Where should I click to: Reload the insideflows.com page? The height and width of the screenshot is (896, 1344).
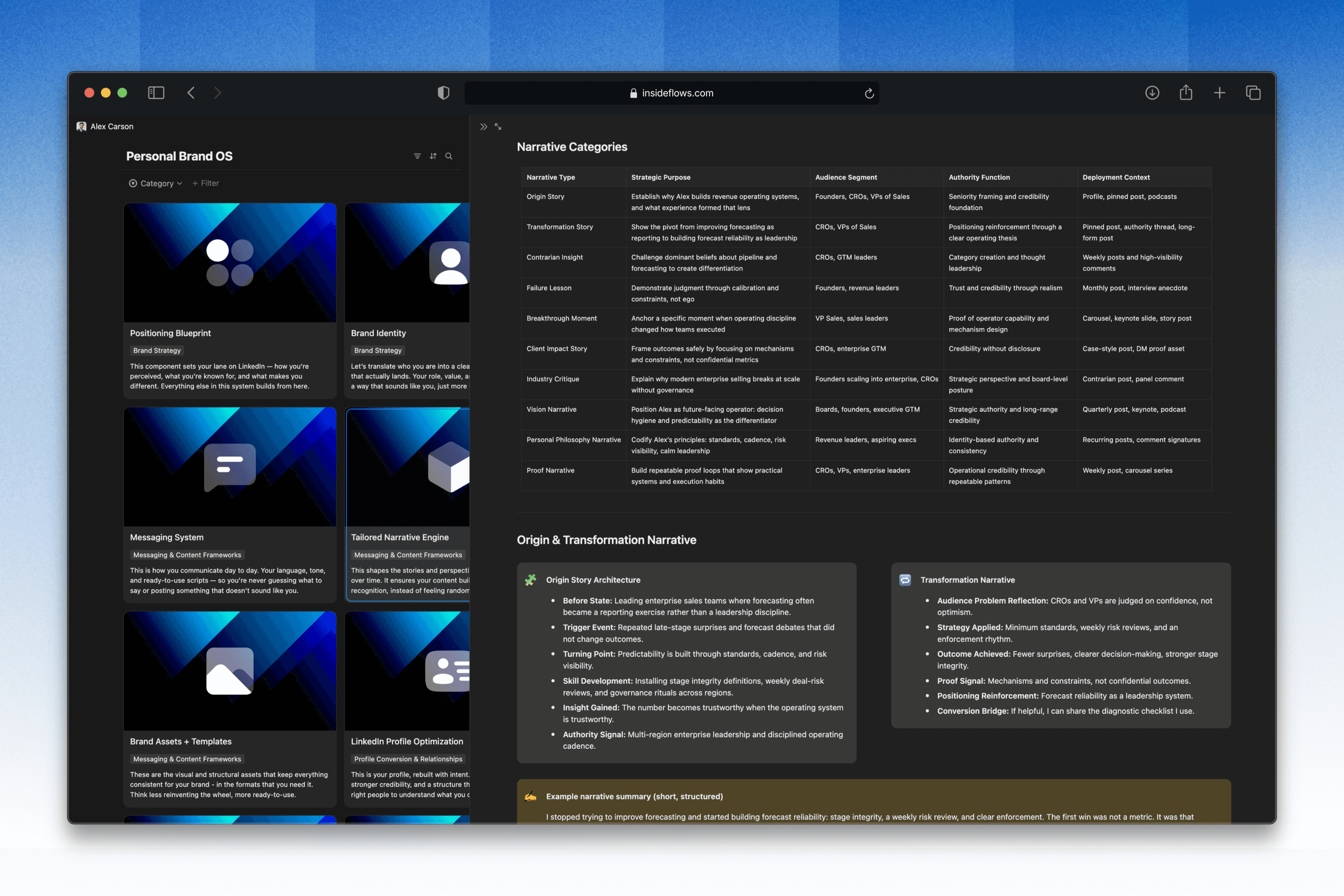(869, 93)
